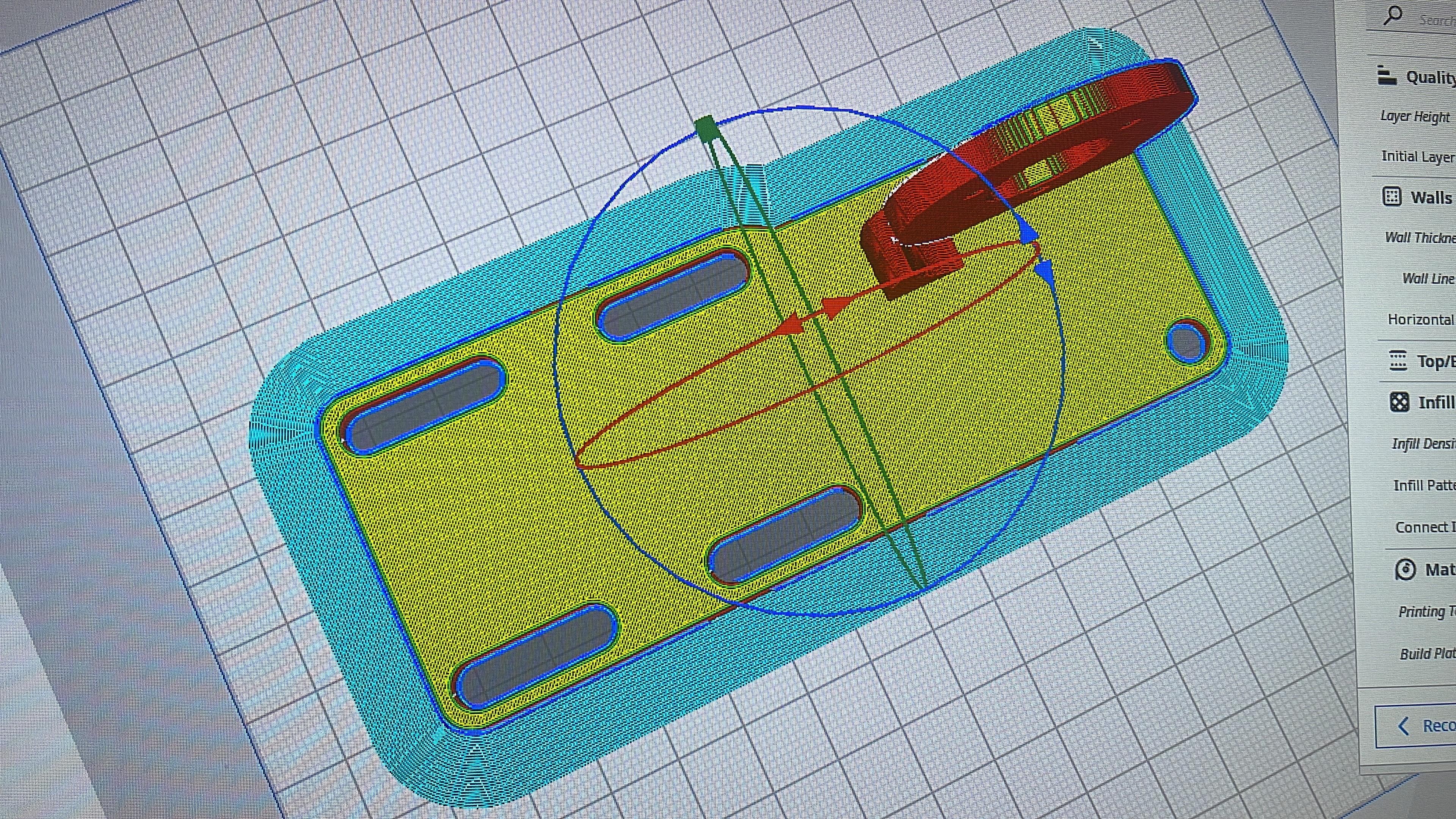The height and width of the screenshot is (819, 1456).
Task: Select the Wall Line setting label
Action: click(1429, 278)
